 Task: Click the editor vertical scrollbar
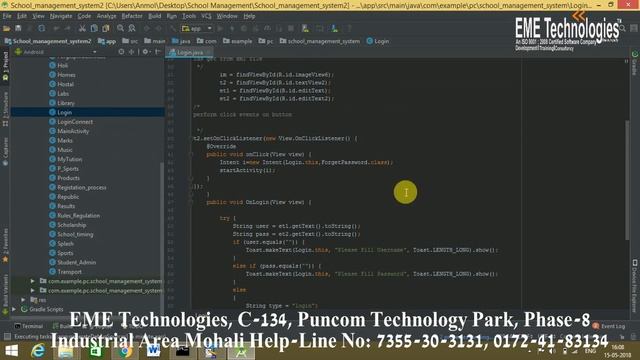(627, 180)
